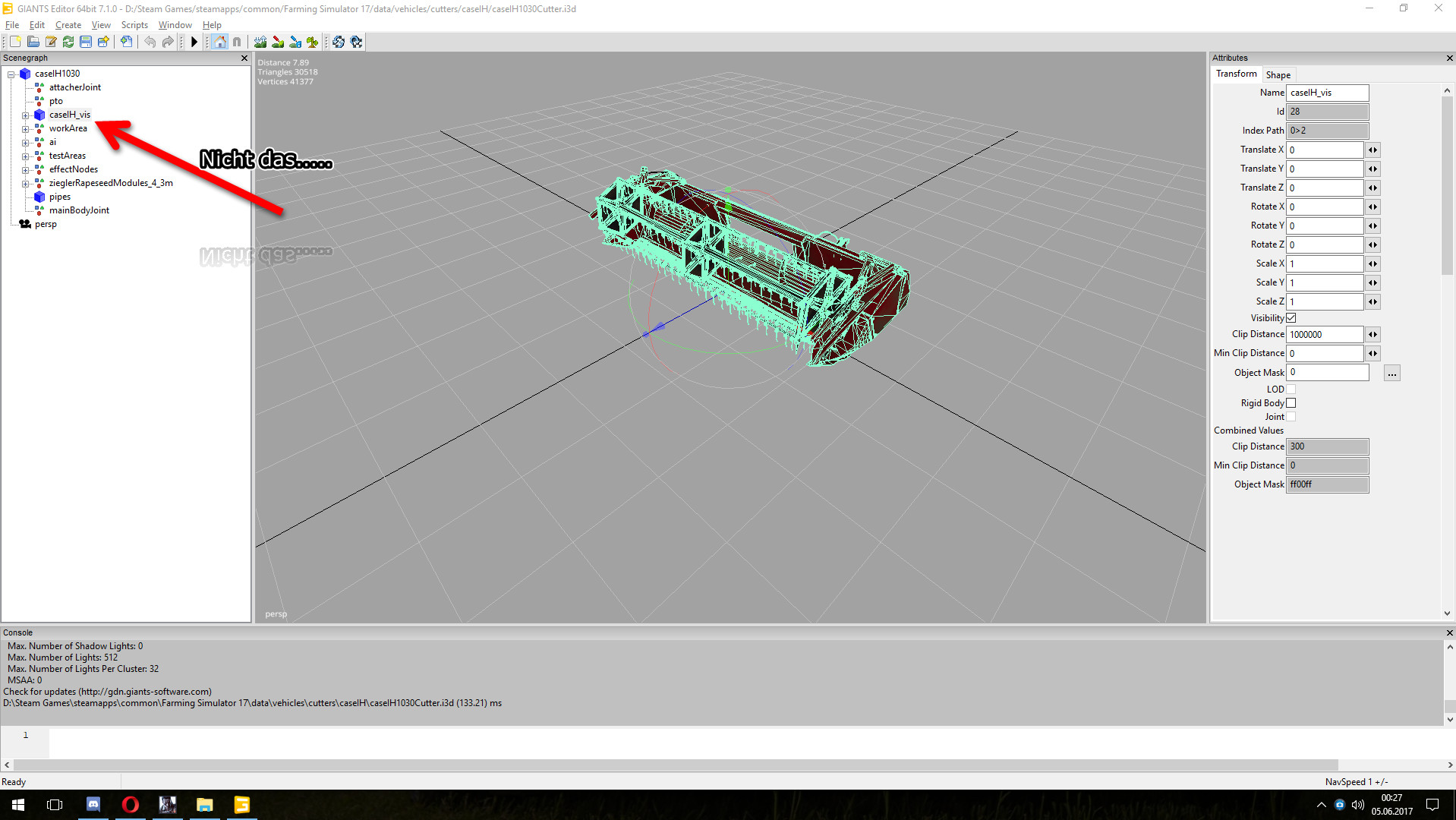
Task: Expand the caseIH_vis tree node
Action: point(25,115)
